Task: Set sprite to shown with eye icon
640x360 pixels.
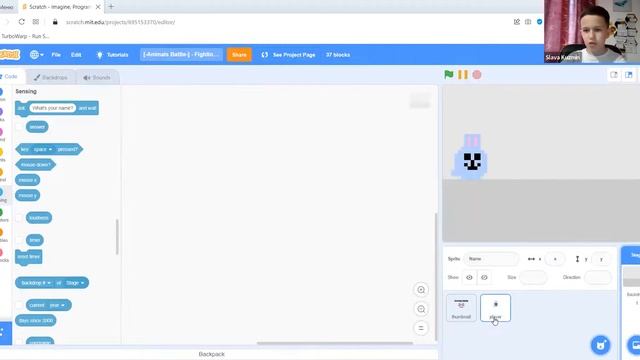Action: pyautogui.click(x=469, y=278)
